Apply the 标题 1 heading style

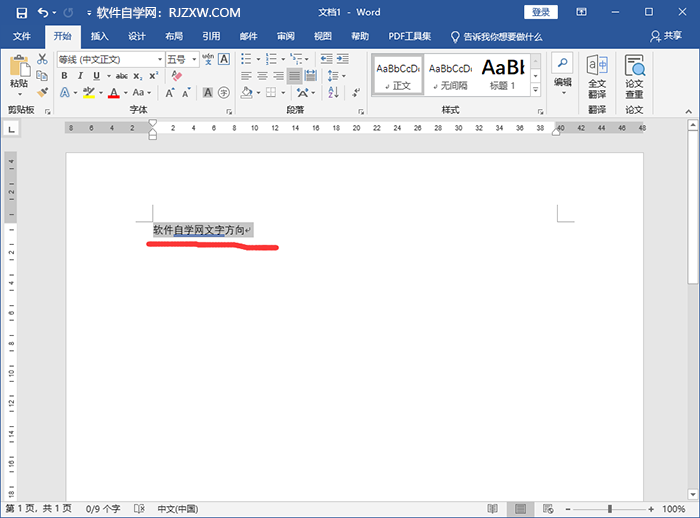pos(503,75)
